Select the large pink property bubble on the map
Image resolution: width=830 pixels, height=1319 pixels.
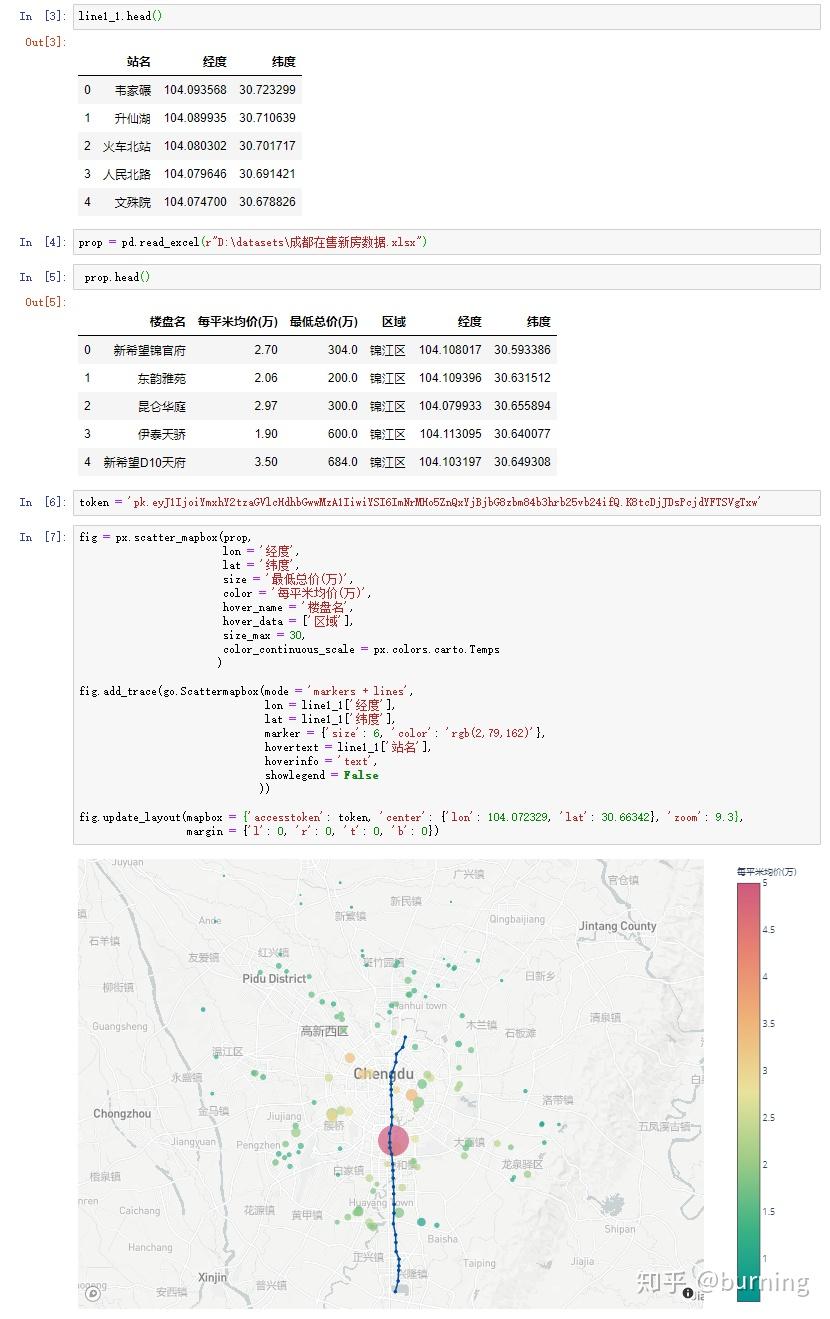(x=393, y=1141)
